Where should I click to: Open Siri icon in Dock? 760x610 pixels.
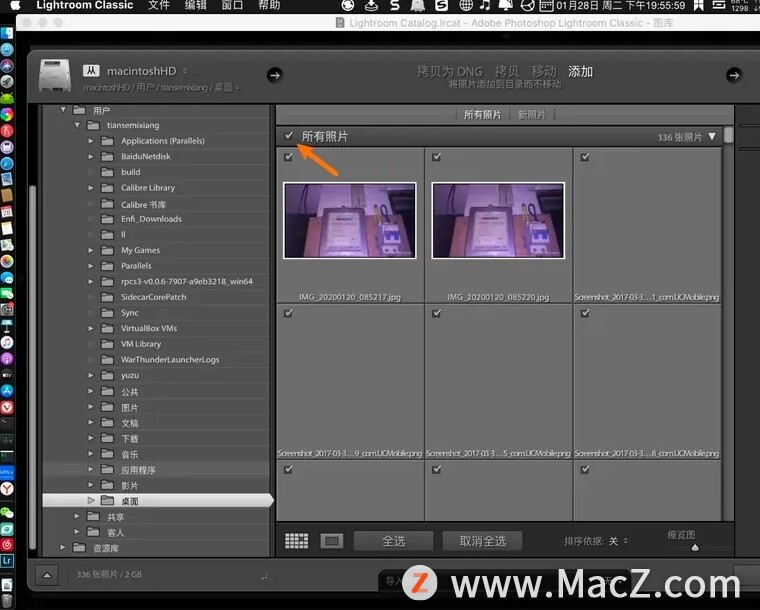click(7, 65)
